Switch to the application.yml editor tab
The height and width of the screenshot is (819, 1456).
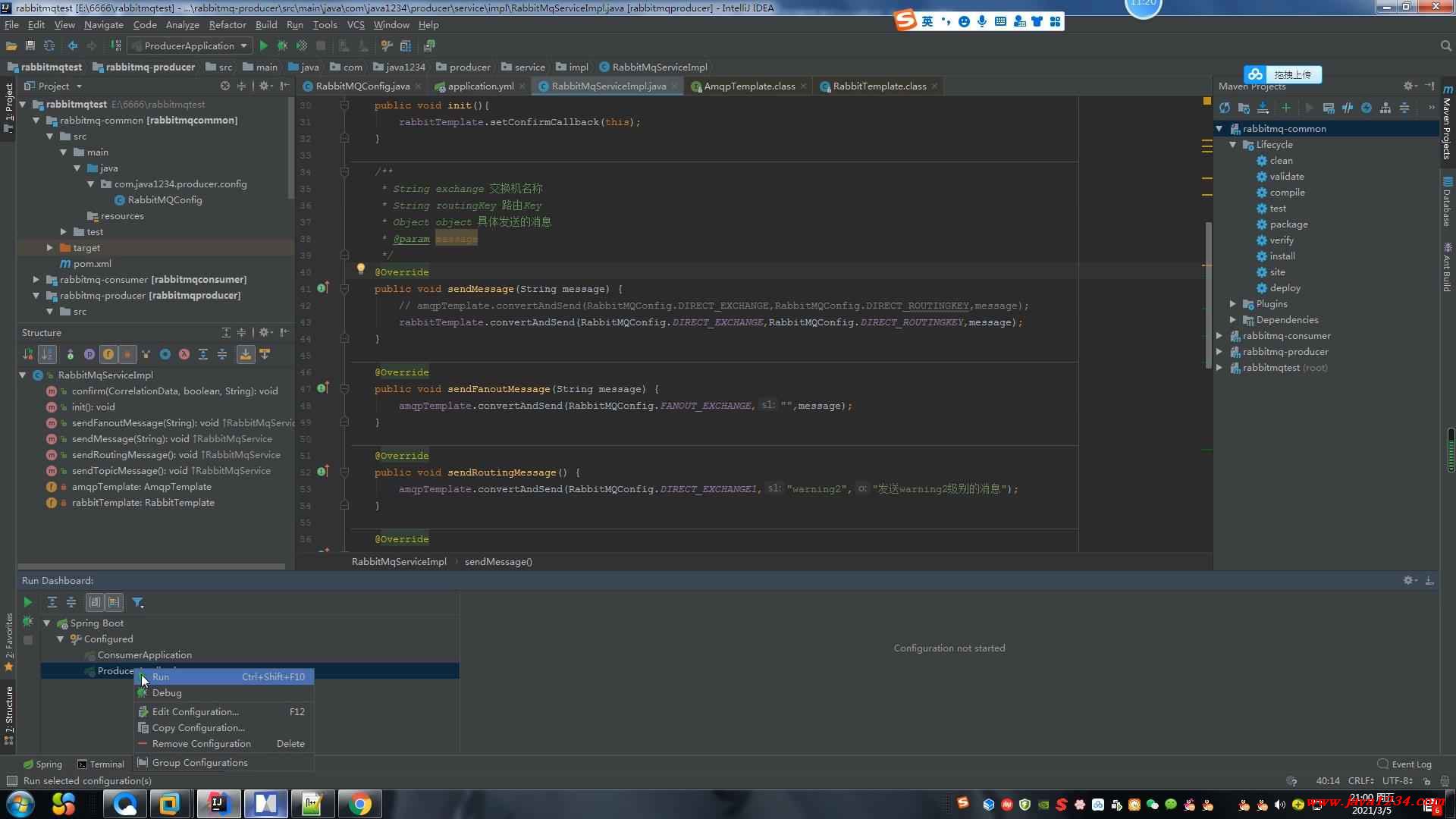point(480,86)
